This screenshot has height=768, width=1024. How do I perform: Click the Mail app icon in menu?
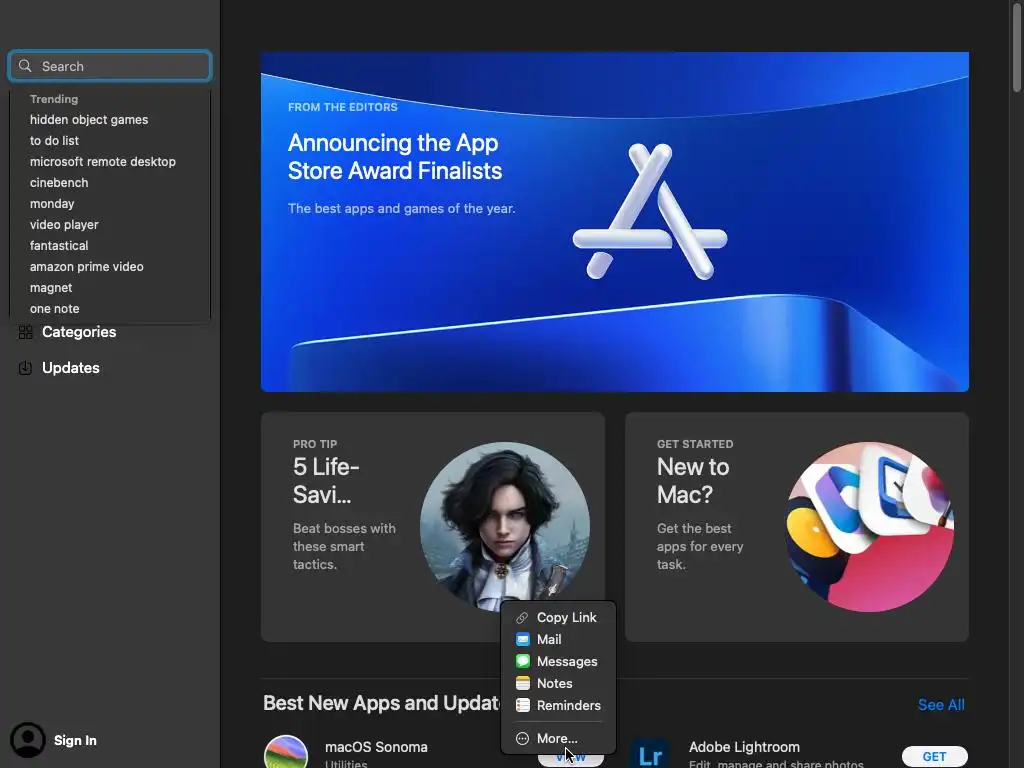click(x=522, y=639)
